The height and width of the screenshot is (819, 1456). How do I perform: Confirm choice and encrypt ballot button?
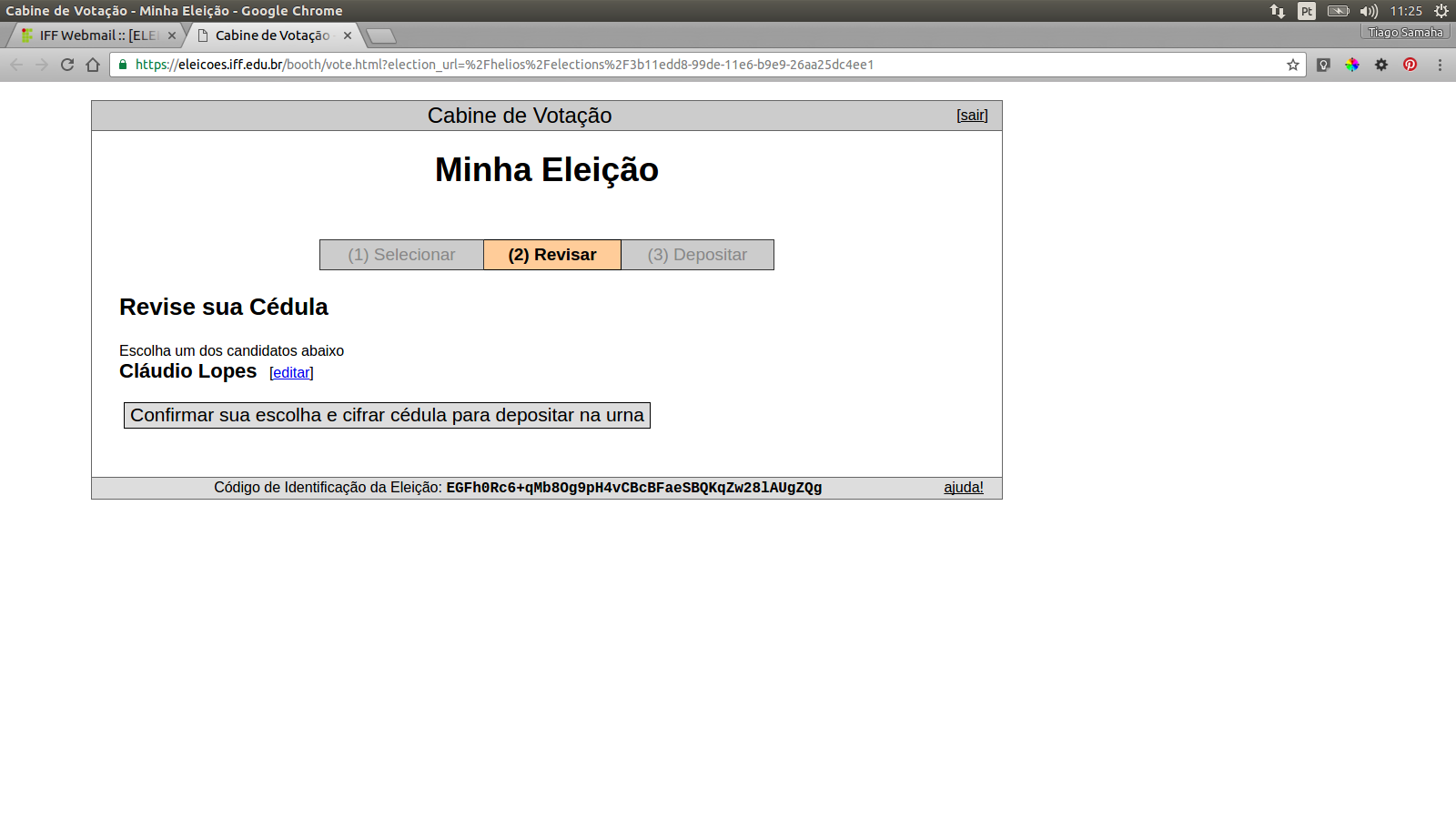[387, 415]
